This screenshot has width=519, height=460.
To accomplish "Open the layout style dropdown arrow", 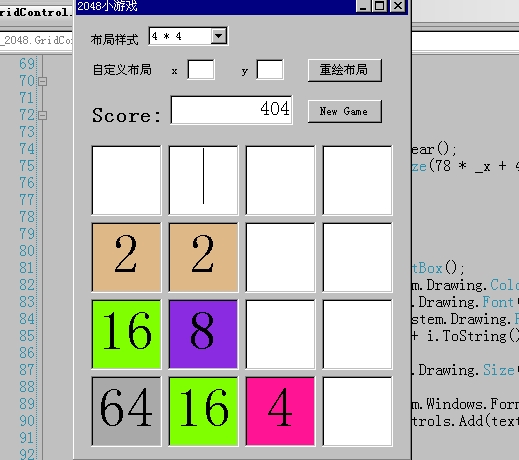I will 219,36.
